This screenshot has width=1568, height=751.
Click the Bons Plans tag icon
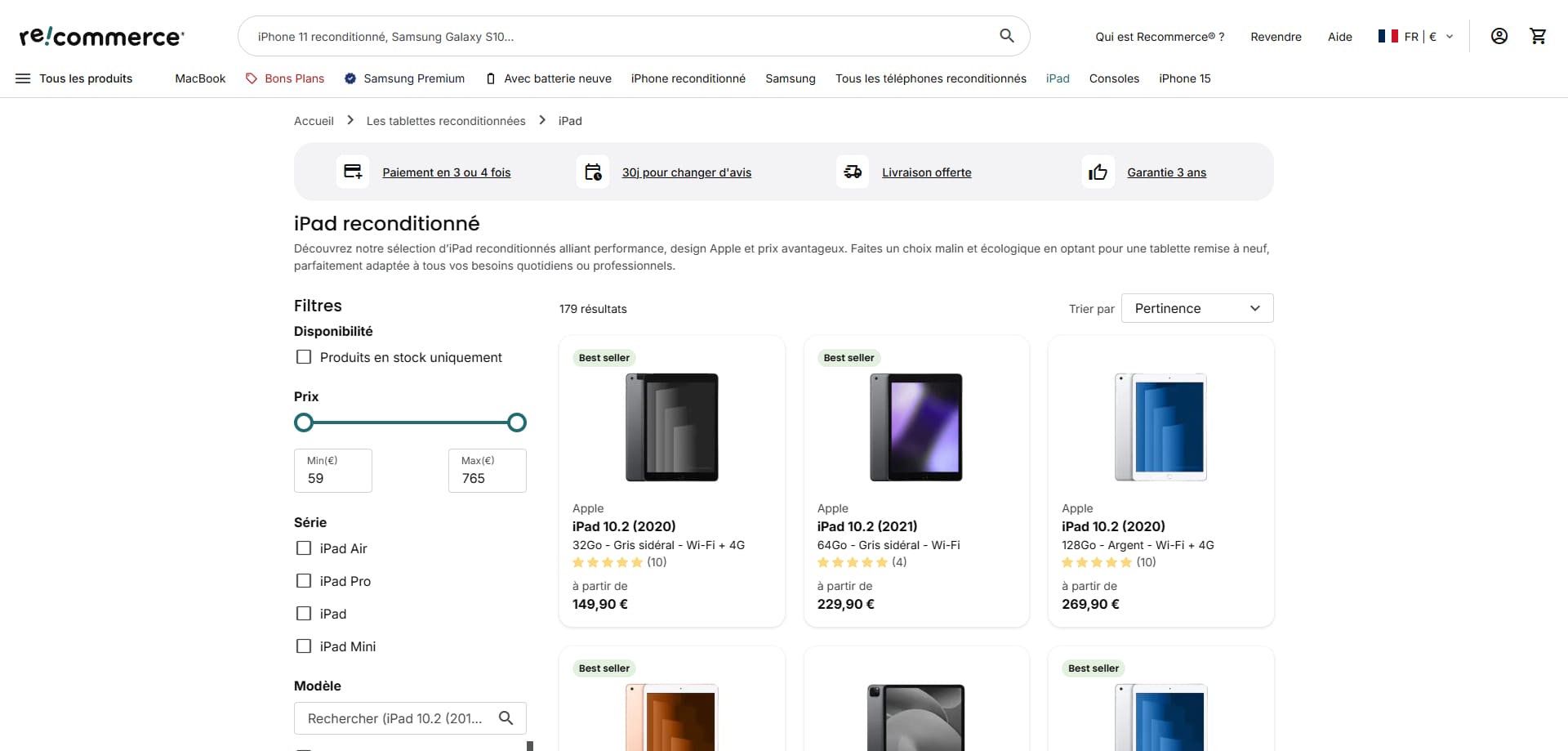tap(252, 78)
